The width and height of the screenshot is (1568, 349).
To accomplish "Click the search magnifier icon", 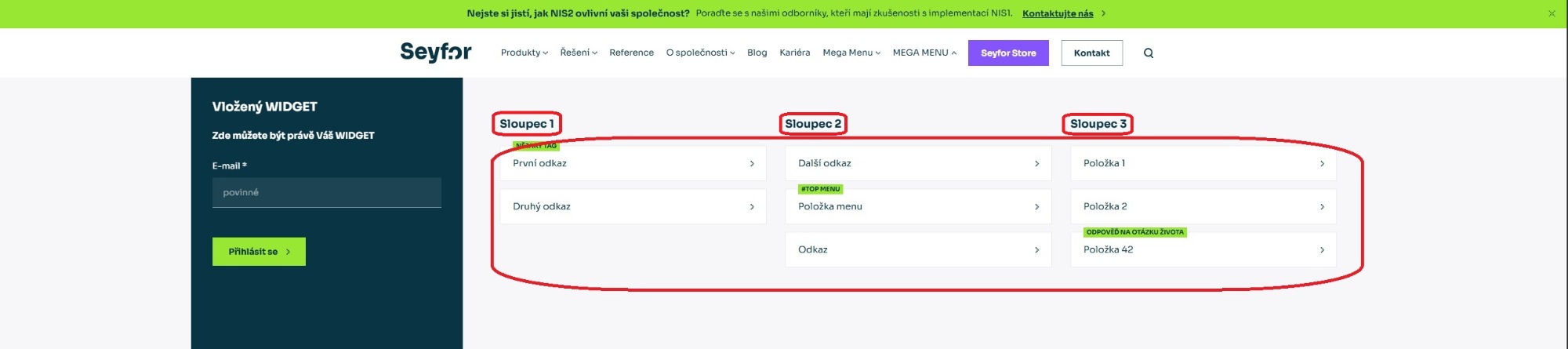I will tap(1149, 53).
